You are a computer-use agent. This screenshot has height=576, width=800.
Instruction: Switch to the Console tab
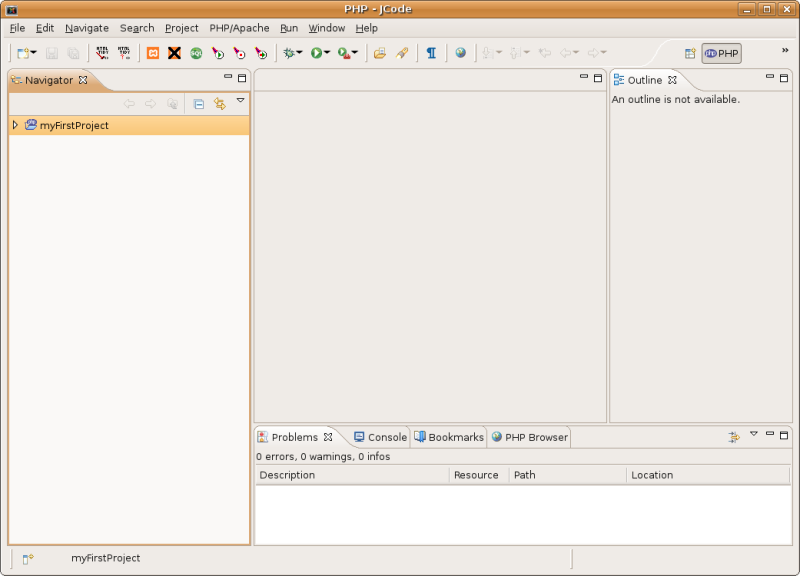coord(380,437)
